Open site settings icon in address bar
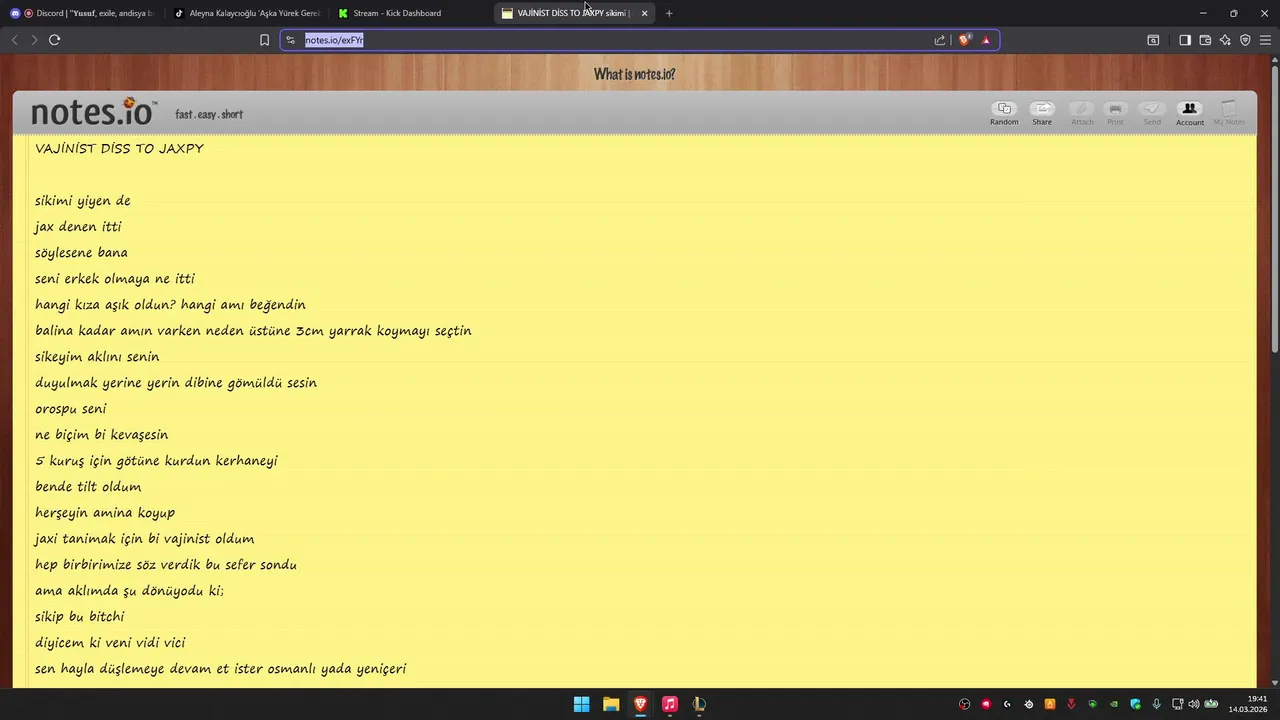The height and width of the screenshot is (720, 1280). point(291,40)
